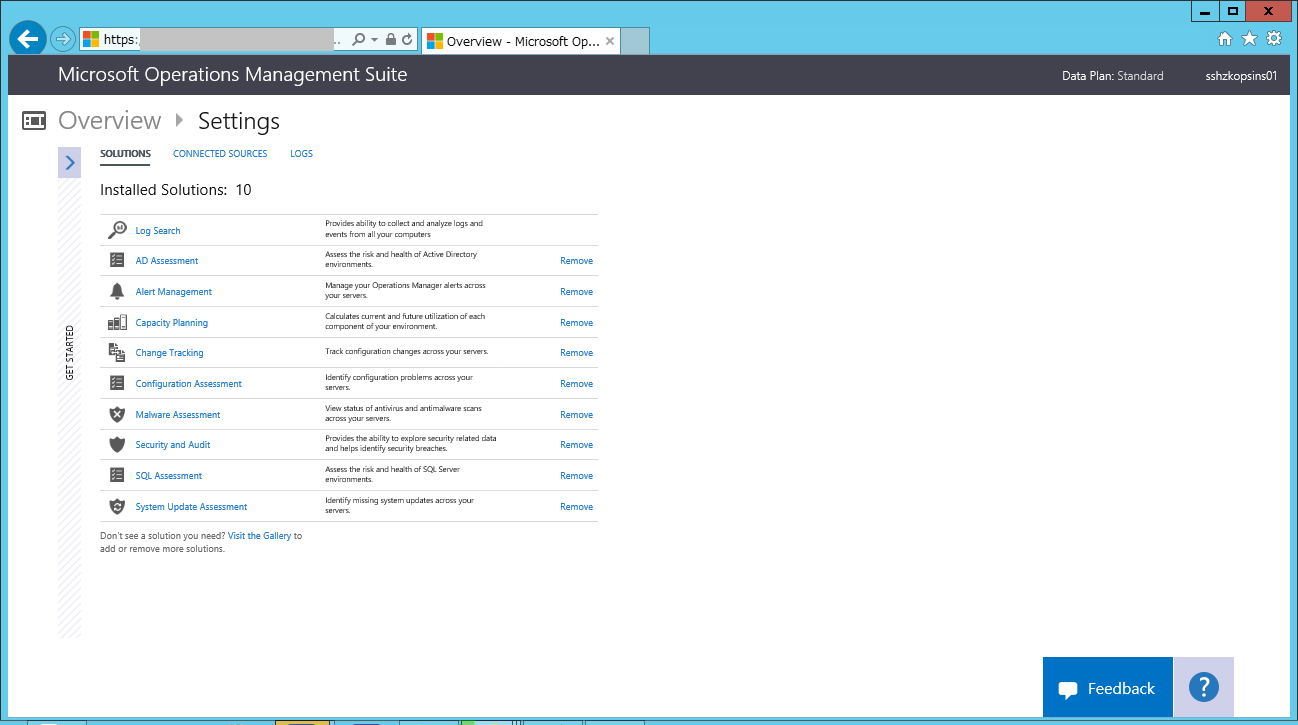This screenshot has width=1298, height=725.
Task: Remove the SQL Assessment solution
Action: click(x=576, y=475)
